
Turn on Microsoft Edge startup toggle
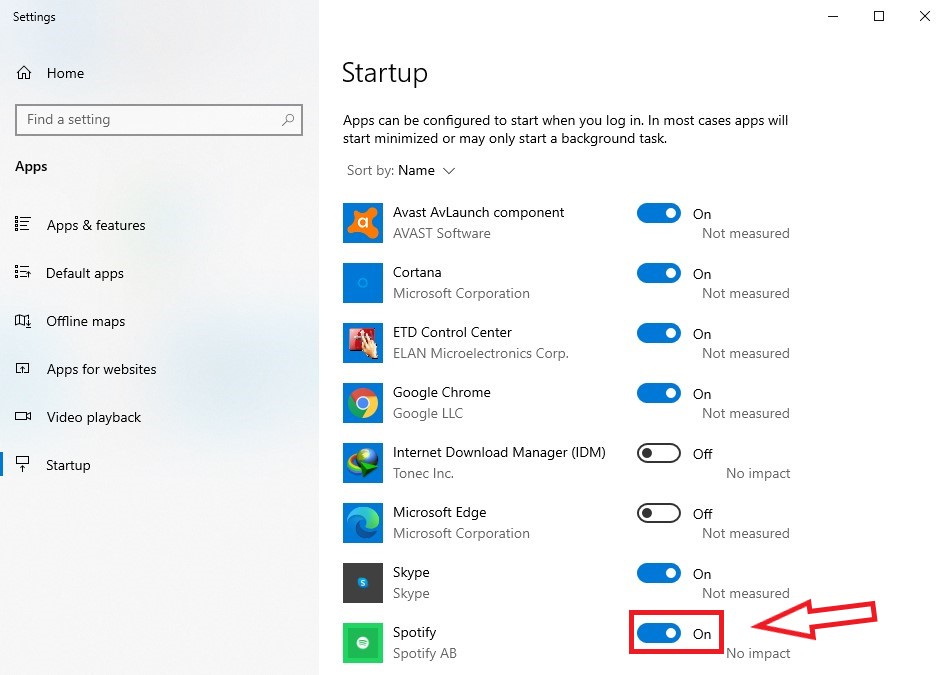click(x=659, y=513)
